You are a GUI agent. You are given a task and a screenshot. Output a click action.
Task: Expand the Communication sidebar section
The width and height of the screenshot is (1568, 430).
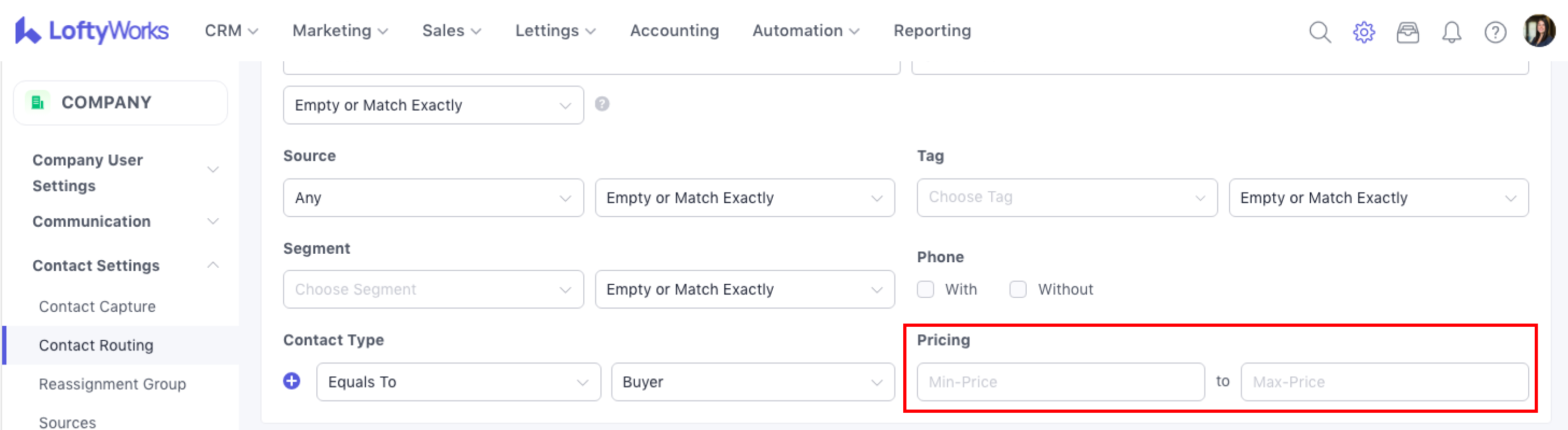(x=125, y=221)
